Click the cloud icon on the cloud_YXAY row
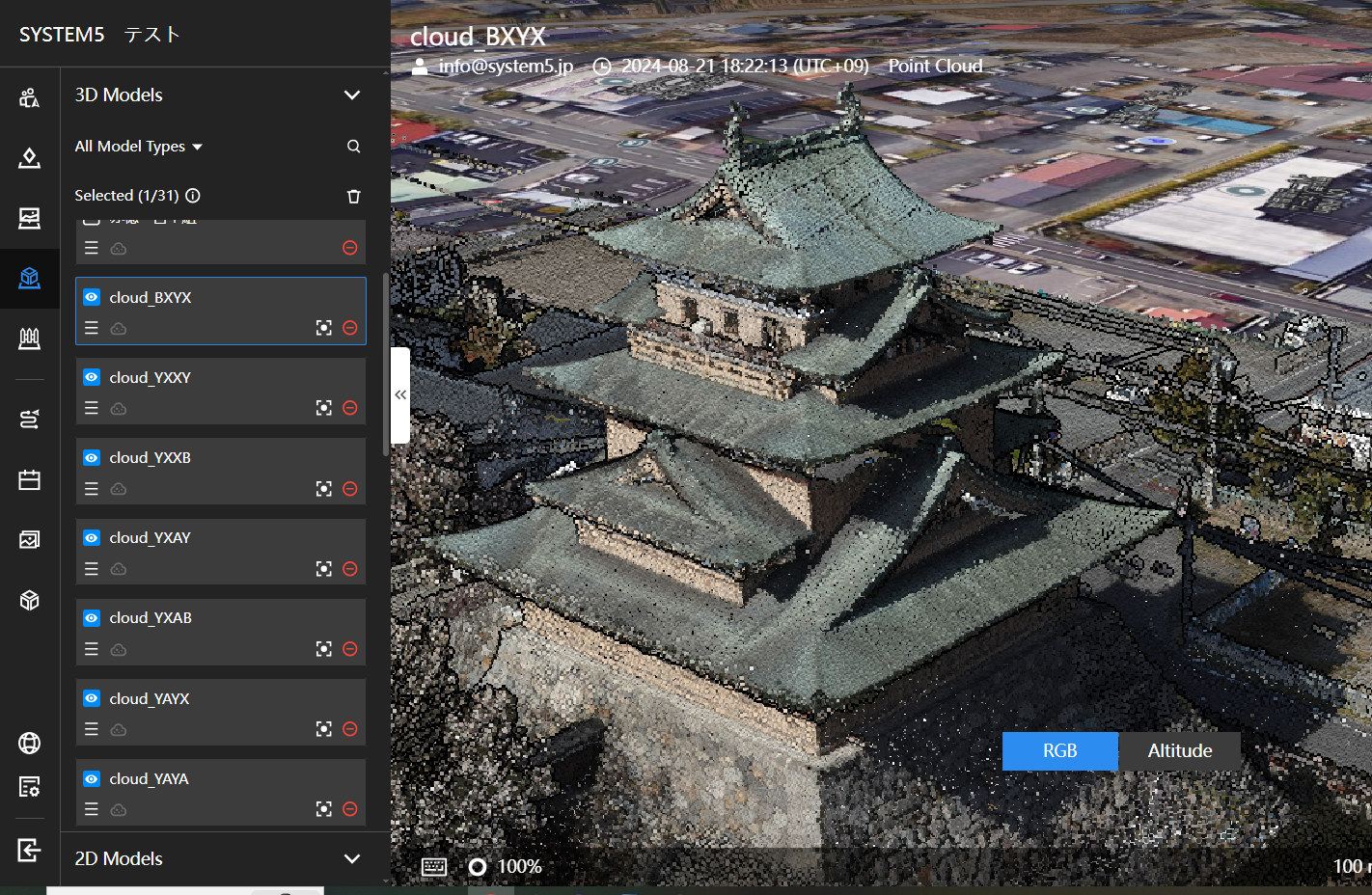Screen dimensions: 1372x895 [119, 569]
